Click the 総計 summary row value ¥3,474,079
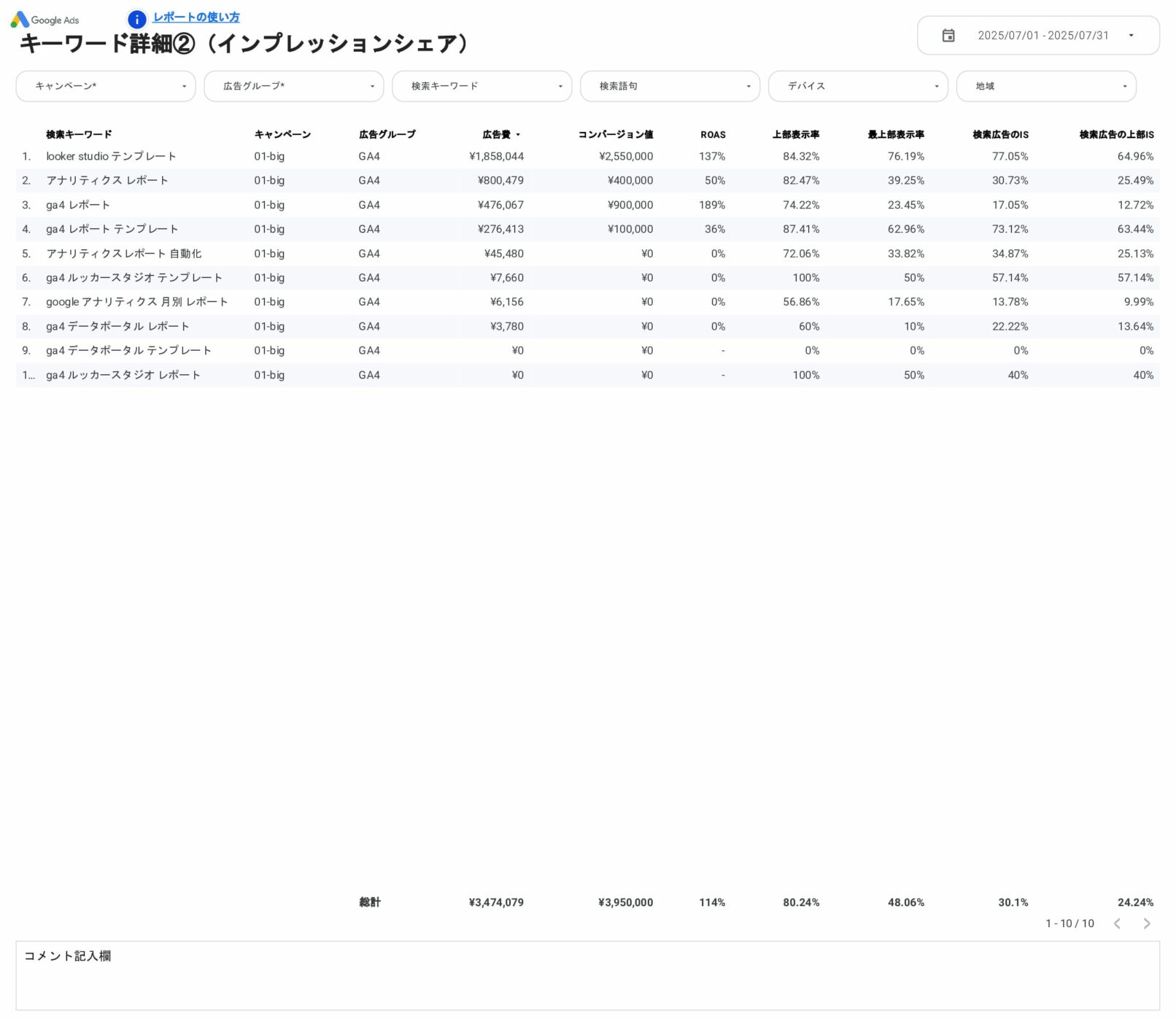 [497, 902]
